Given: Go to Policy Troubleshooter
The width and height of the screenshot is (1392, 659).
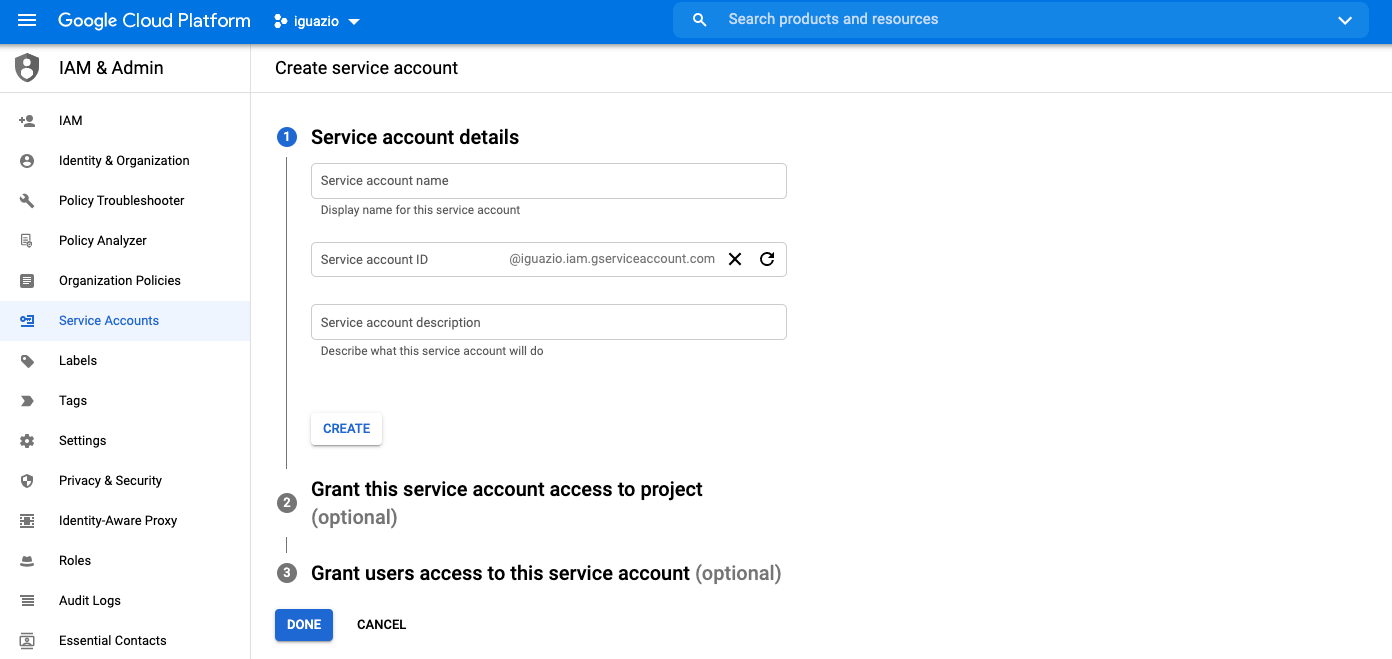Looking at the screenshot, I should [x=125, y=201].
